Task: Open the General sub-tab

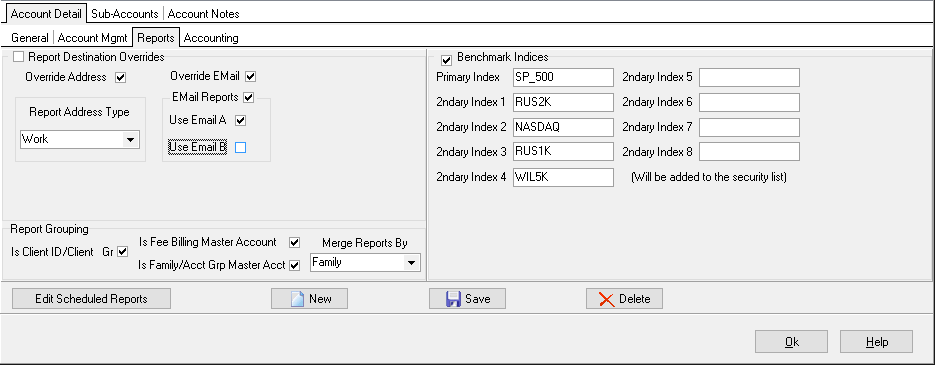Action: point(30,38)
